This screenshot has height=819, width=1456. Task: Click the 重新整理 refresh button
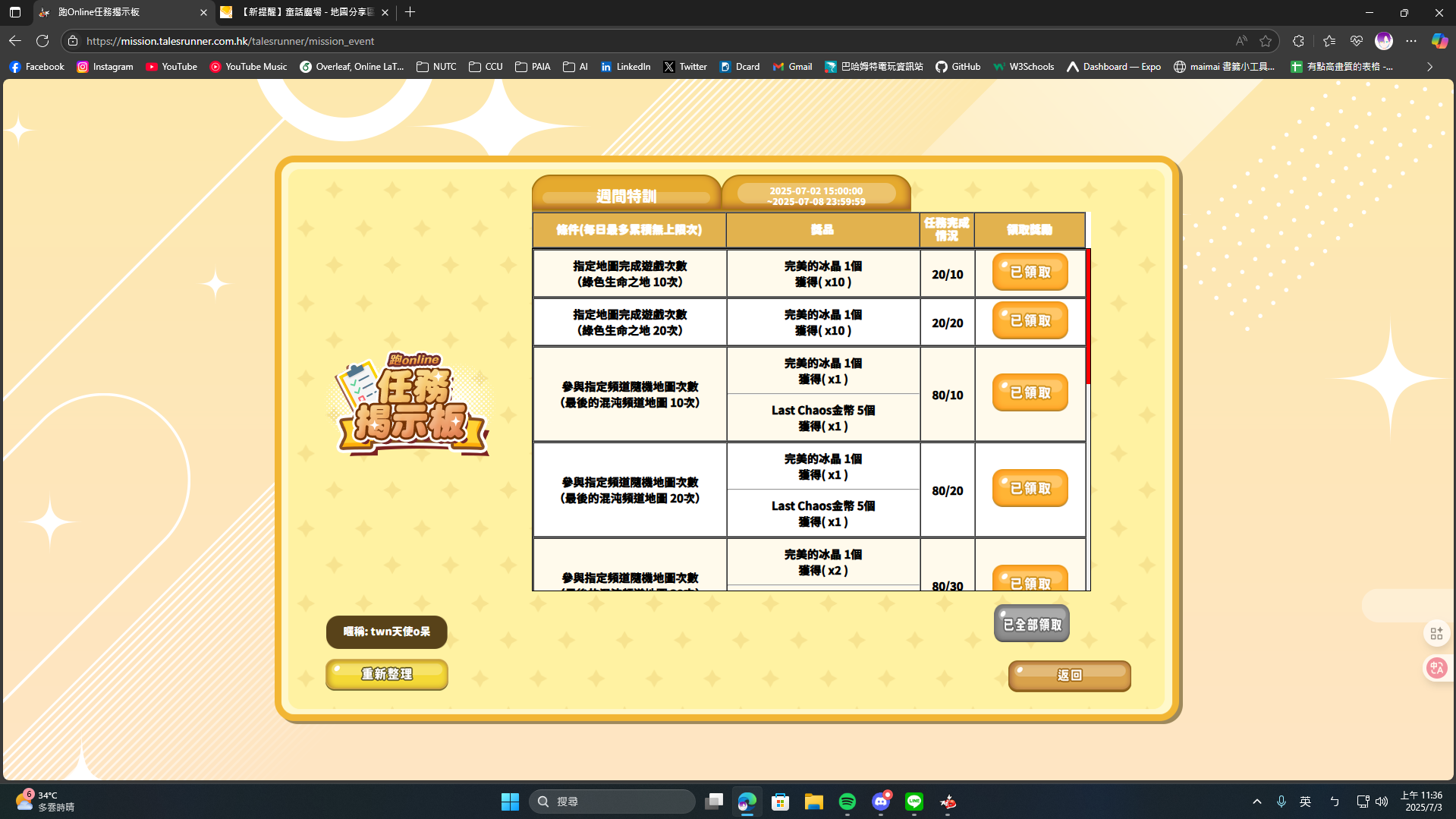387,674
